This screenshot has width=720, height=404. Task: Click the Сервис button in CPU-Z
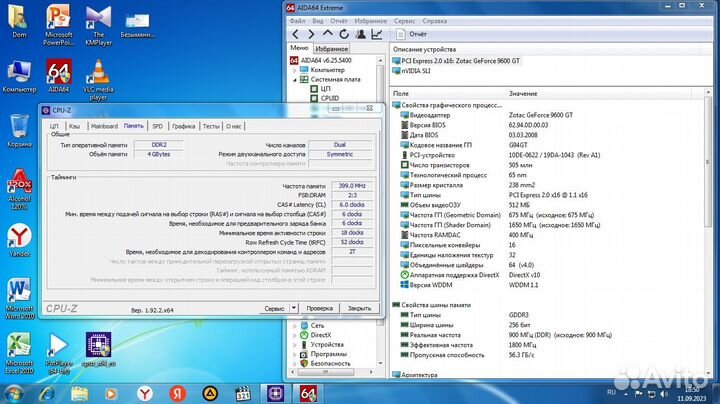275,309
